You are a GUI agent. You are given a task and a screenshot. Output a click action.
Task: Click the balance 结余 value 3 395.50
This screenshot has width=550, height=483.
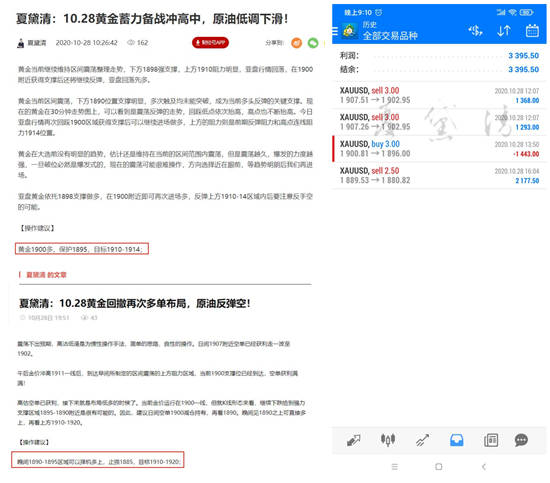pos(523,69)
